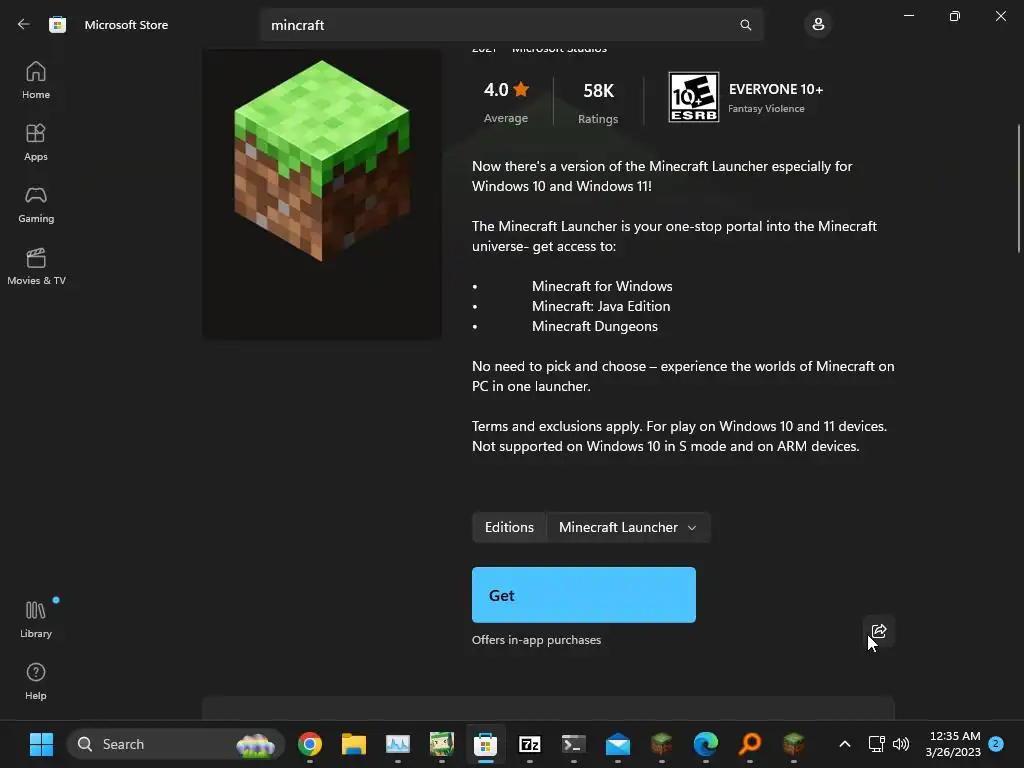Click 'Minecraft for Windows' bullet text
Screen dimensions: 1024x768
coord(602,286)
